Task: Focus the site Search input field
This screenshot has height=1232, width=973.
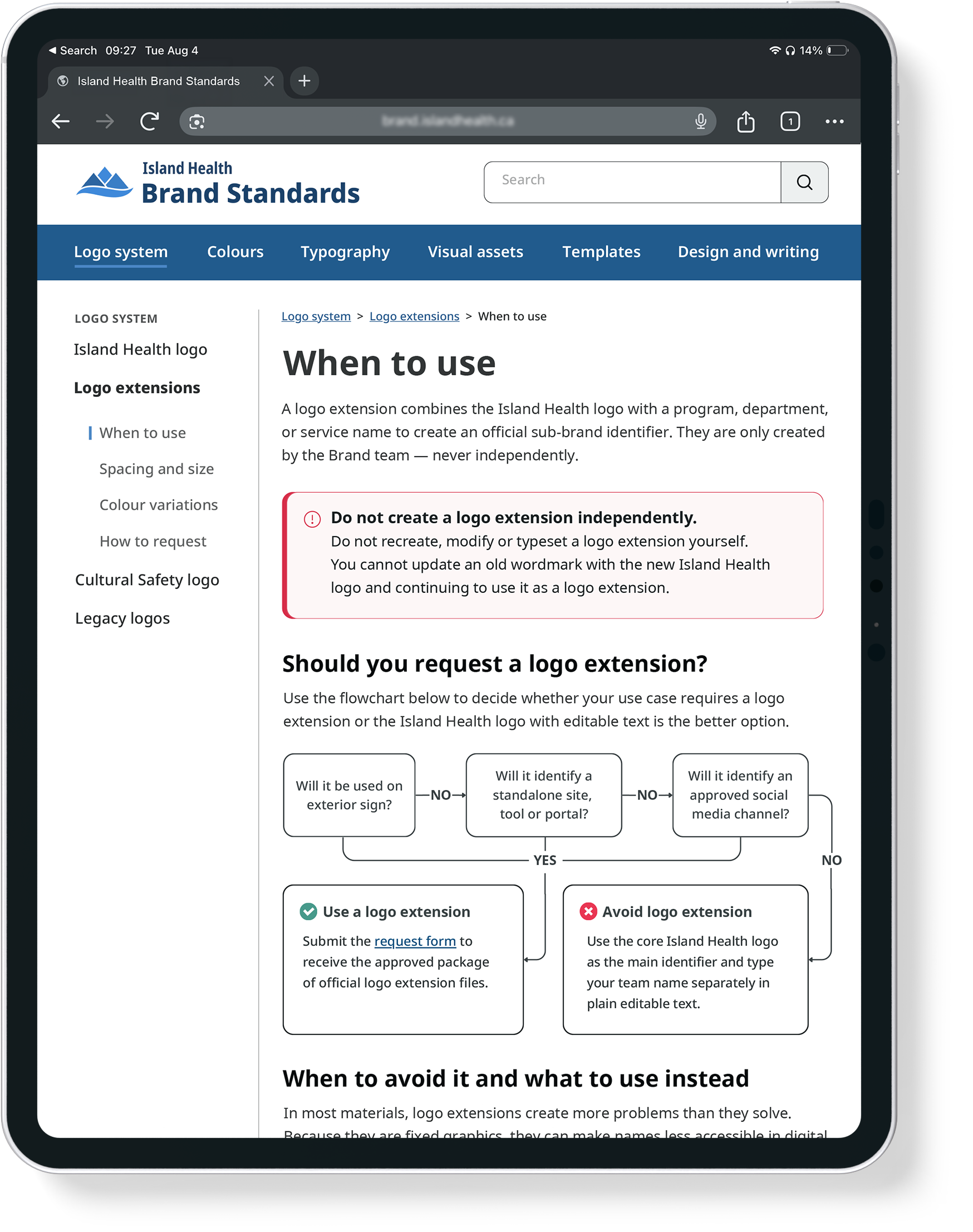Action: 632,183
